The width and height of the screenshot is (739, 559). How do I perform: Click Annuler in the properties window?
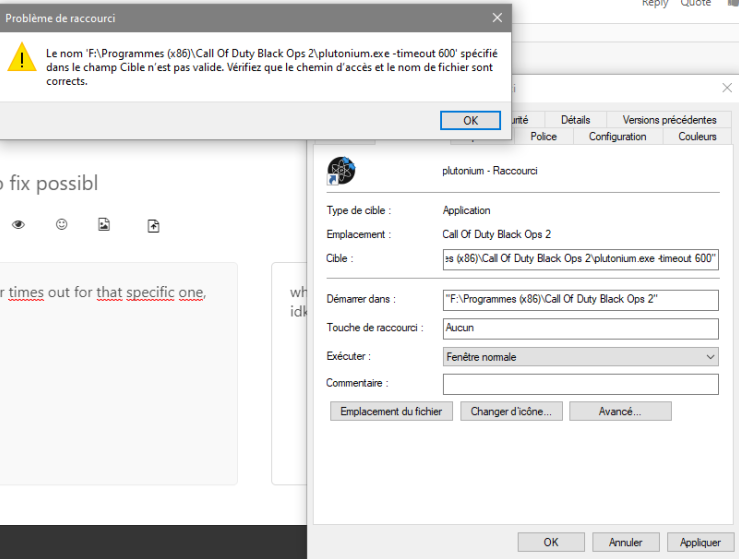click(625, 542)
